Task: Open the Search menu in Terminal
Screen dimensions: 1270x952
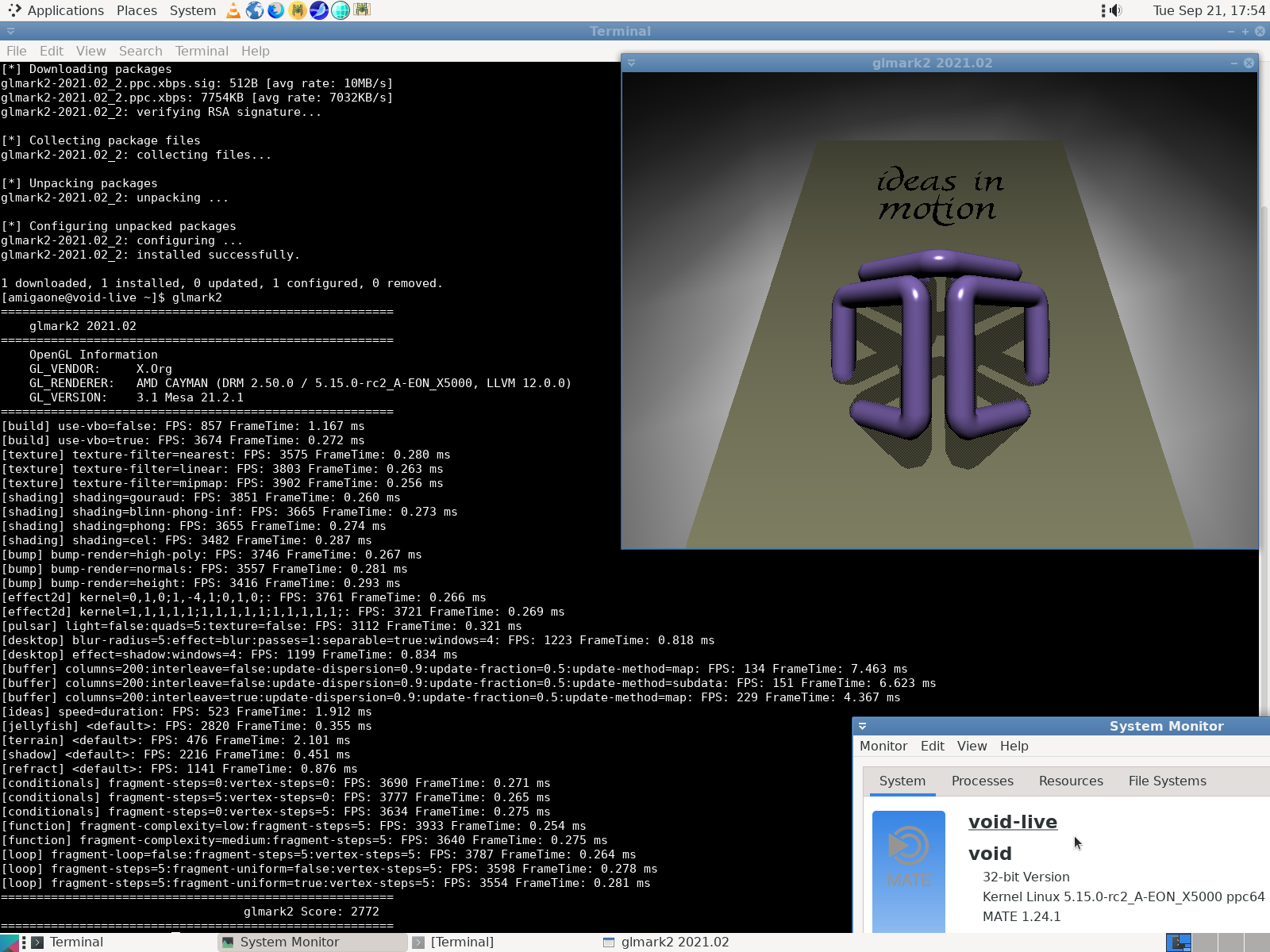Action: pyautogui.click(x=140, y=51)
